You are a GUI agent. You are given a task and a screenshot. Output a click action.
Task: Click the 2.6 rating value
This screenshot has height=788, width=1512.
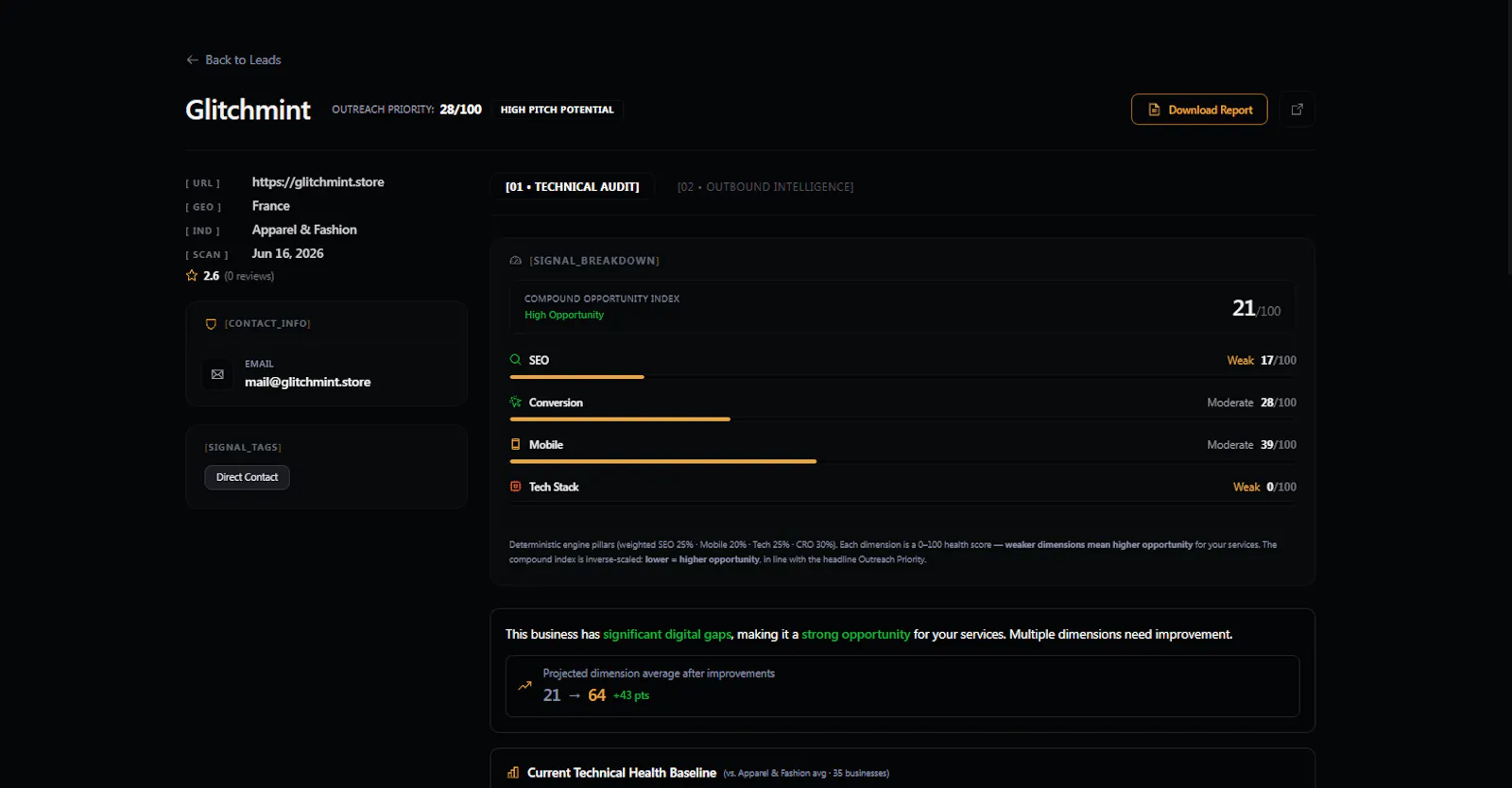click(211, 276)
